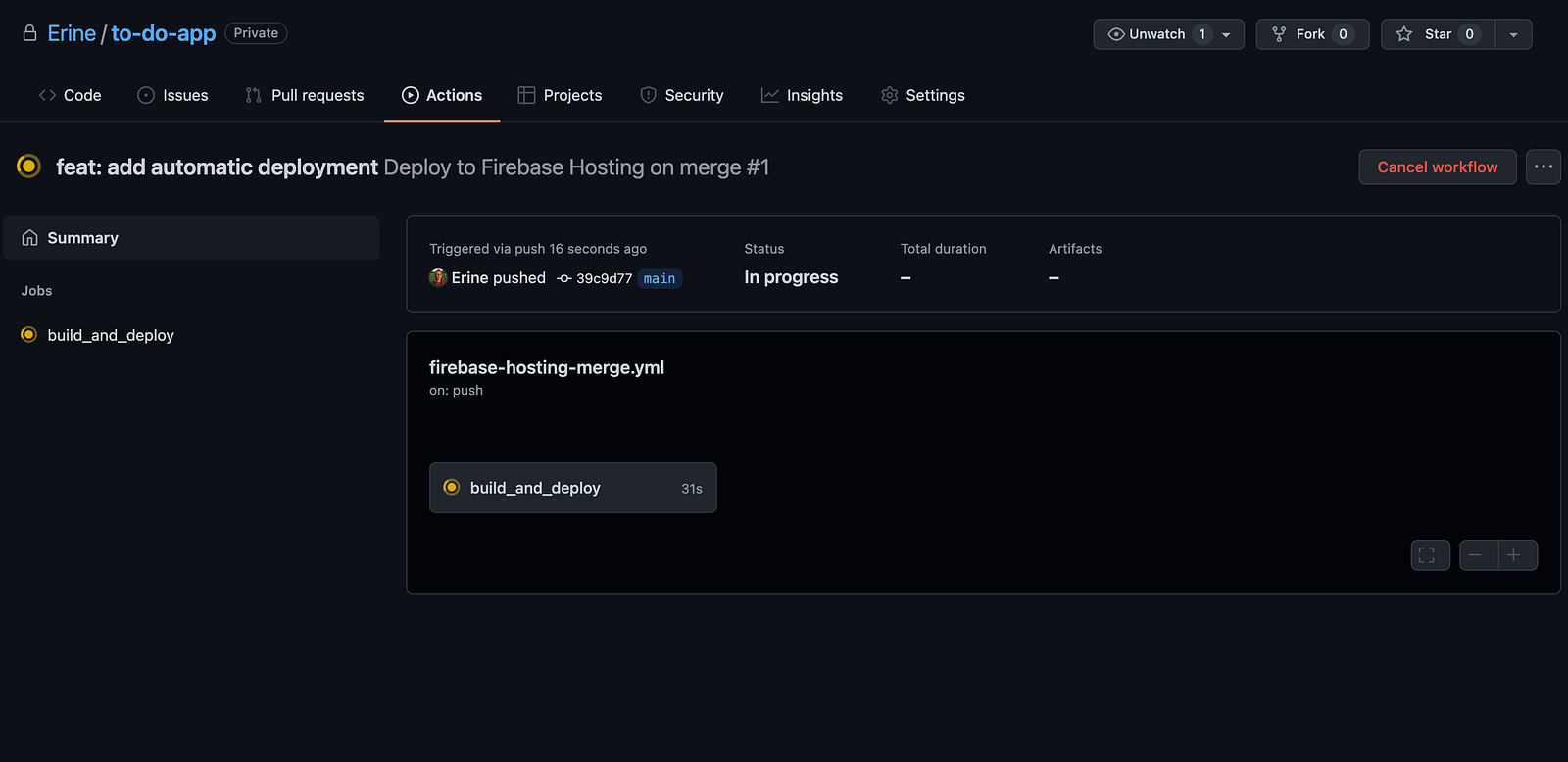
Task: Click the Actions play icon
Action: [410, 95]
